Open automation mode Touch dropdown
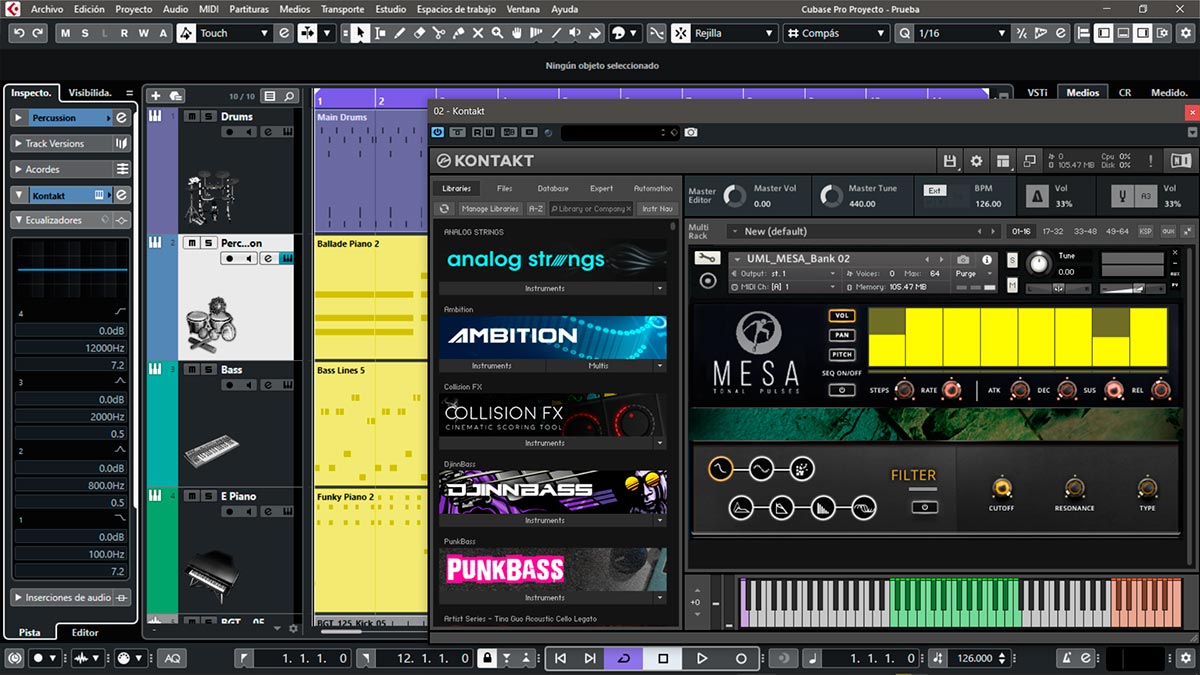This screenshot has width=1200, height=675. click(x=234, y=33)
